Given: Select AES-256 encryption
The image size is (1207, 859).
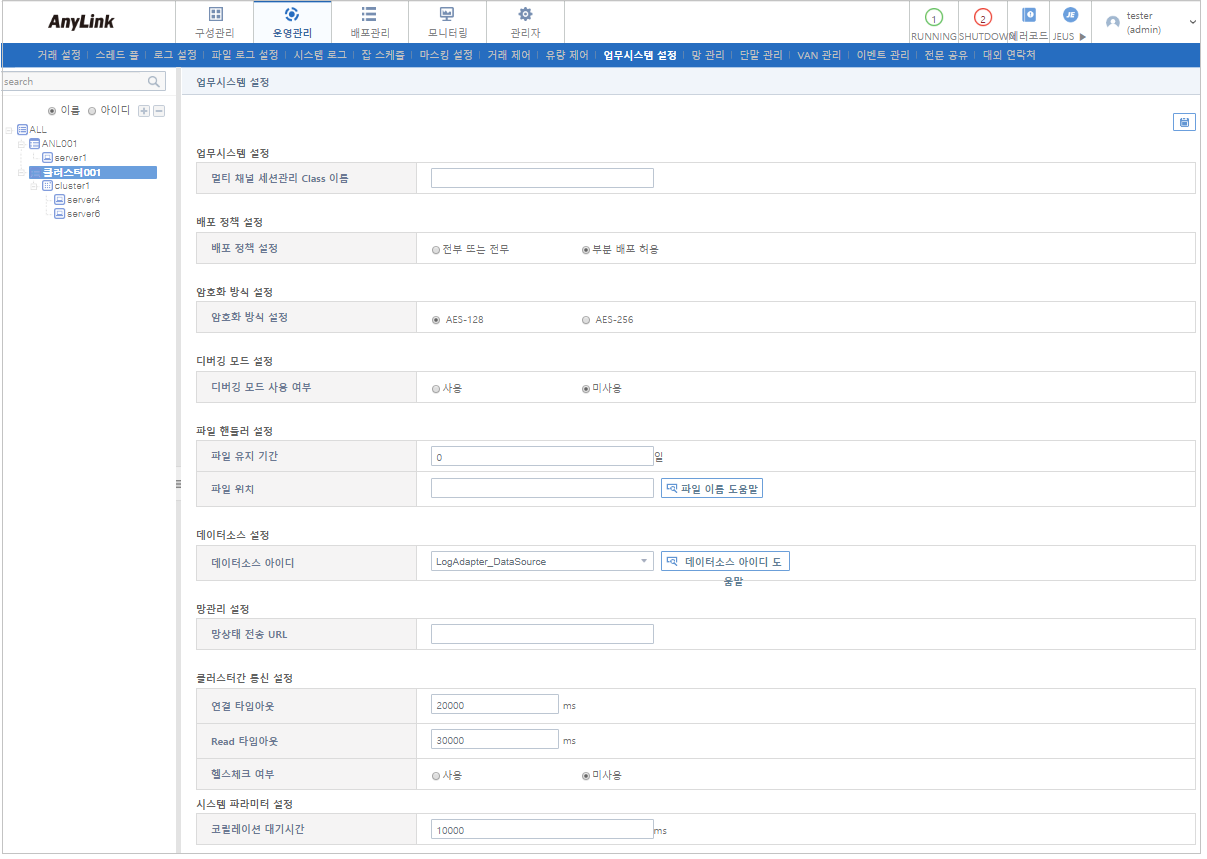Looking at the screenshot, I should point(586,320).
